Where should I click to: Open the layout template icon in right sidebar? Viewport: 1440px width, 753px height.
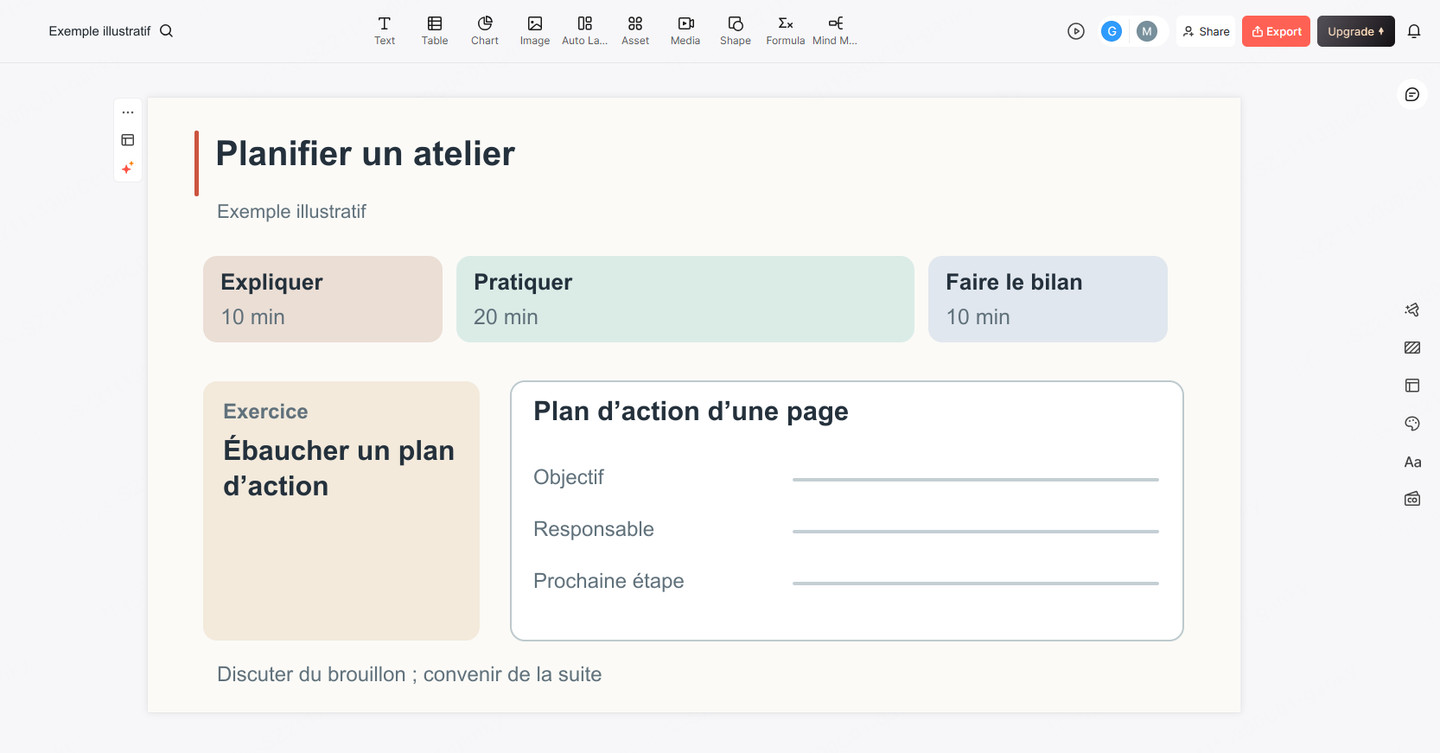[1412, 385]
